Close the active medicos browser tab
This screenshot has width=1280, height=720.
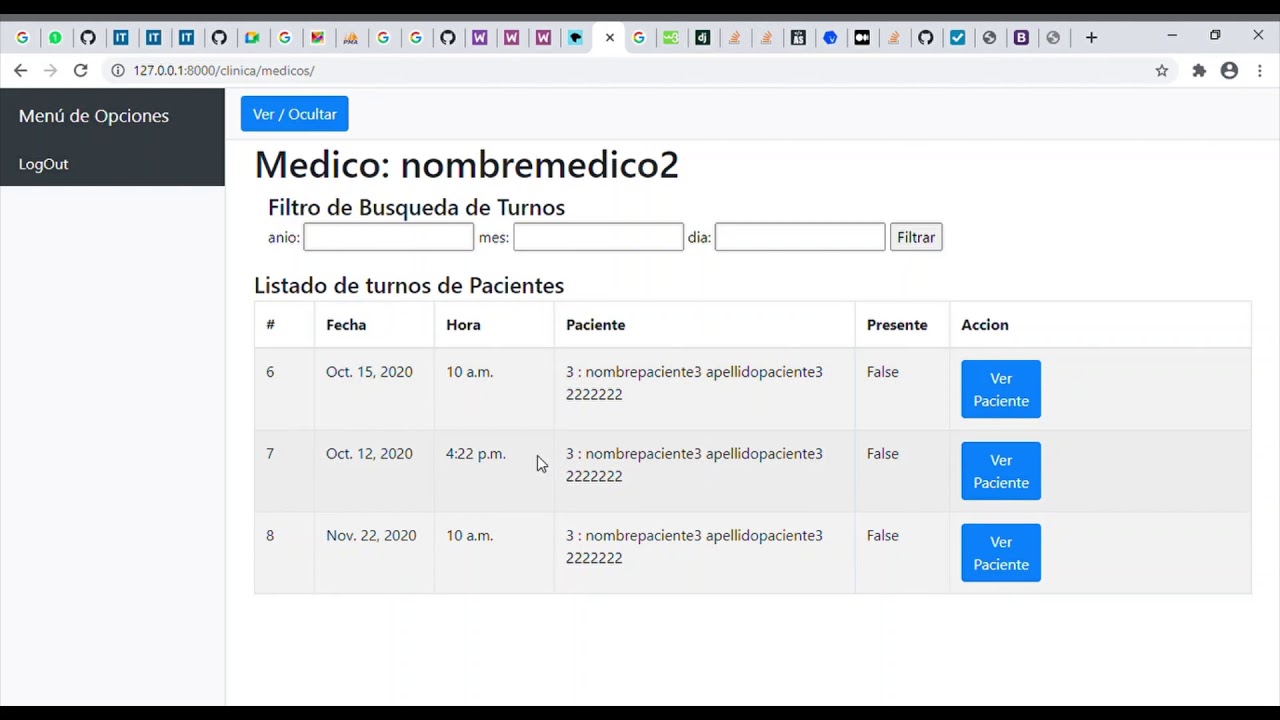pyautogui.click(x=609, y=38)
